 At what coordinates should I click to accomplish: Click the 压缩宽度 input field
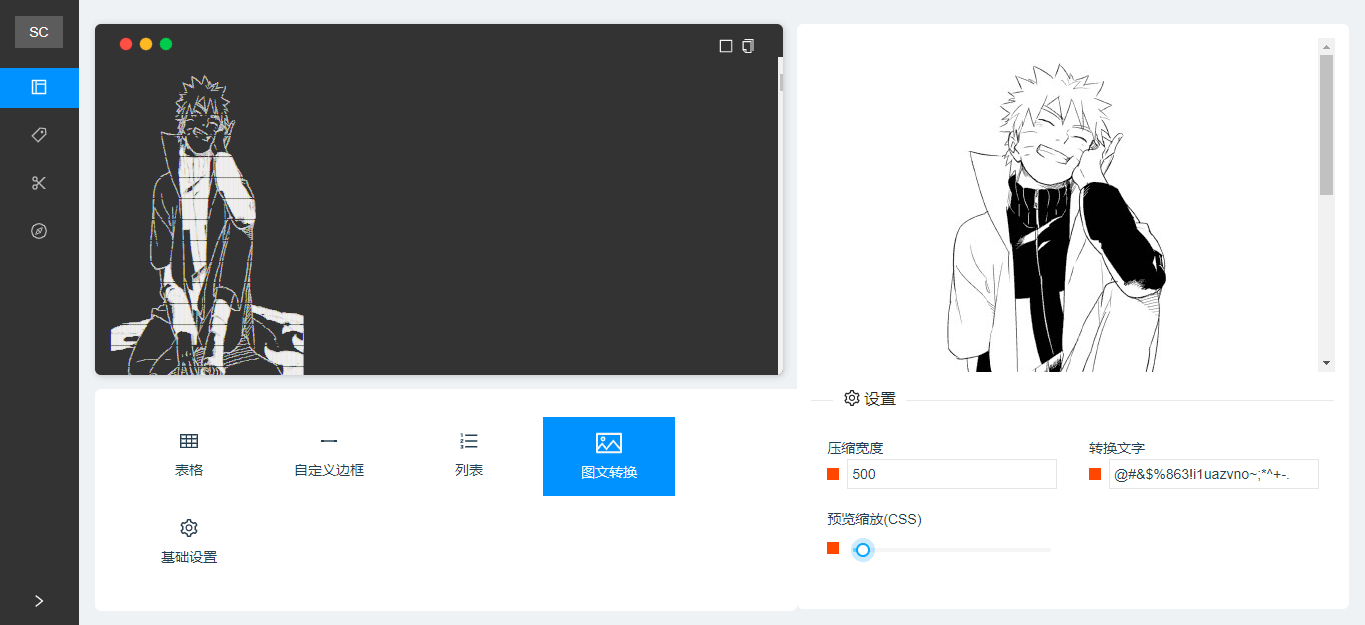(x=952, y=474)
